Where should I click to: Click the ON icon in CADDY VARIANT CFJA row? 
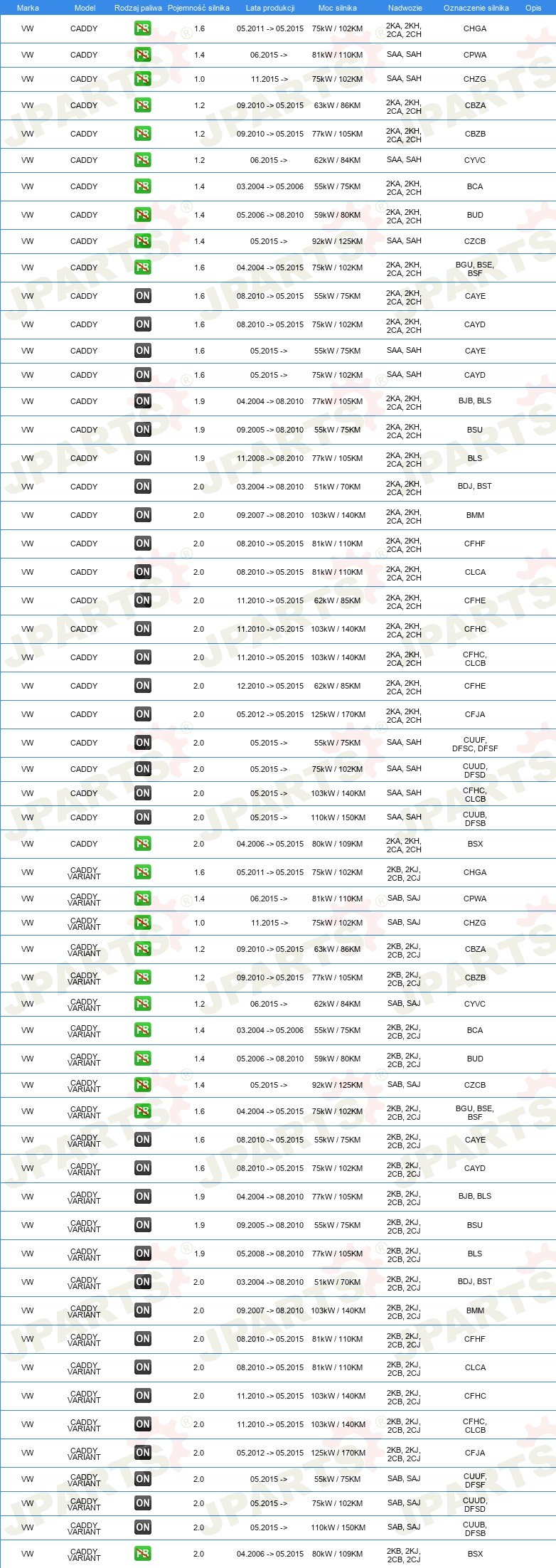coord(143,1453)
